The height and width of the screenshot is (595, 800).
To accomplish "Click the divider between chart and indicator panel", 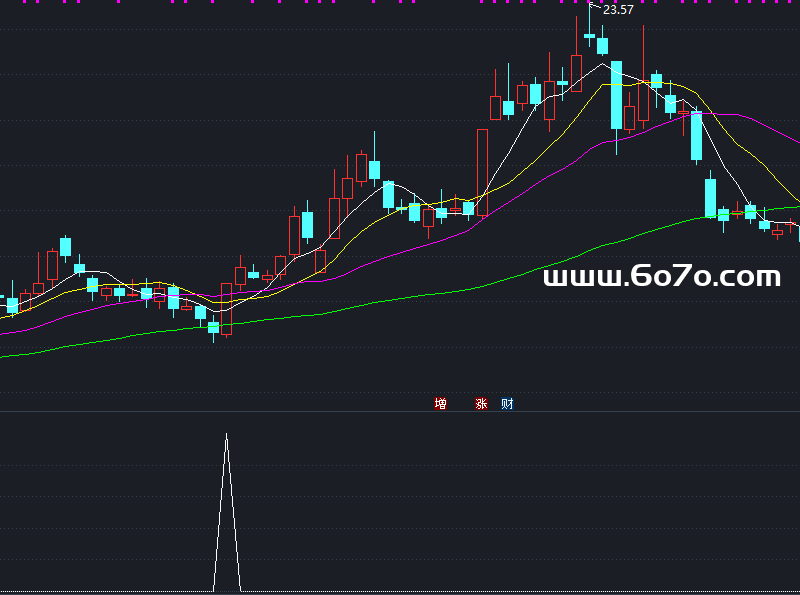I will coord(400,411).
